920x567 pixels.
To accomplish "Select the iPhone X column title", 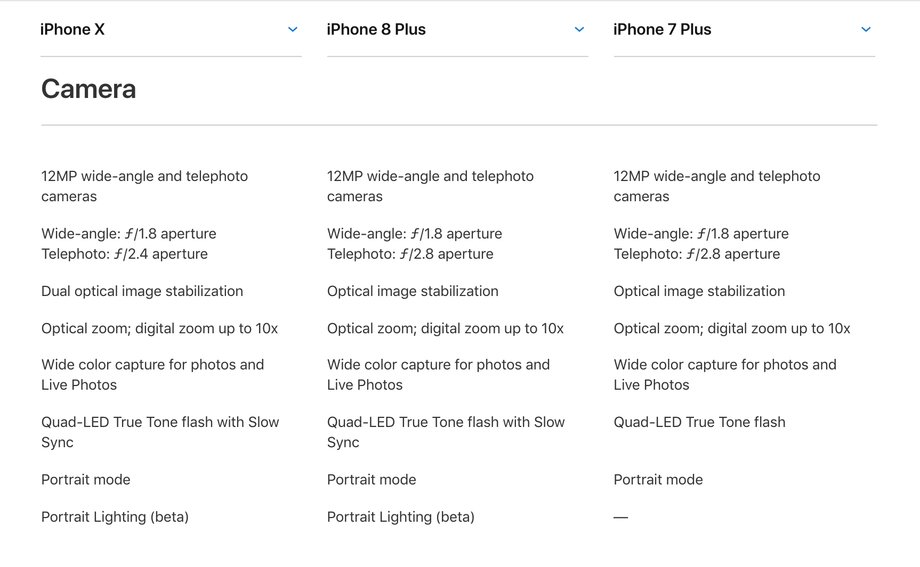I will point(72,29).
